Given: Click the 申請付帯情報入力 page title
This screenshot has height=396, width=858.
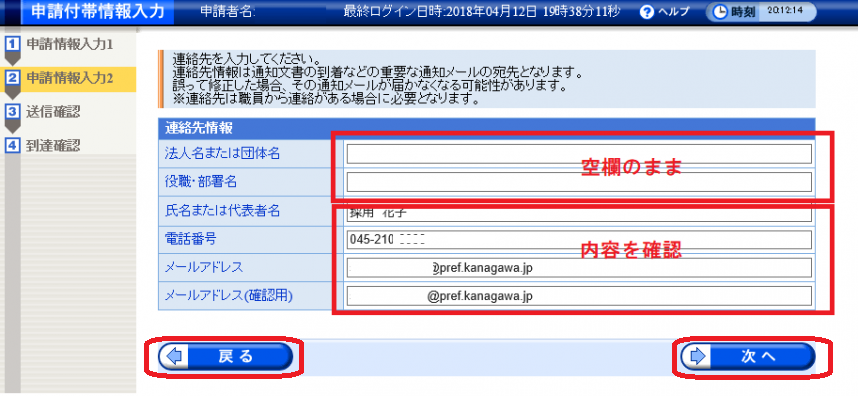Looking at the screenshot, I should pyautogui.click(x=98, y=12).
